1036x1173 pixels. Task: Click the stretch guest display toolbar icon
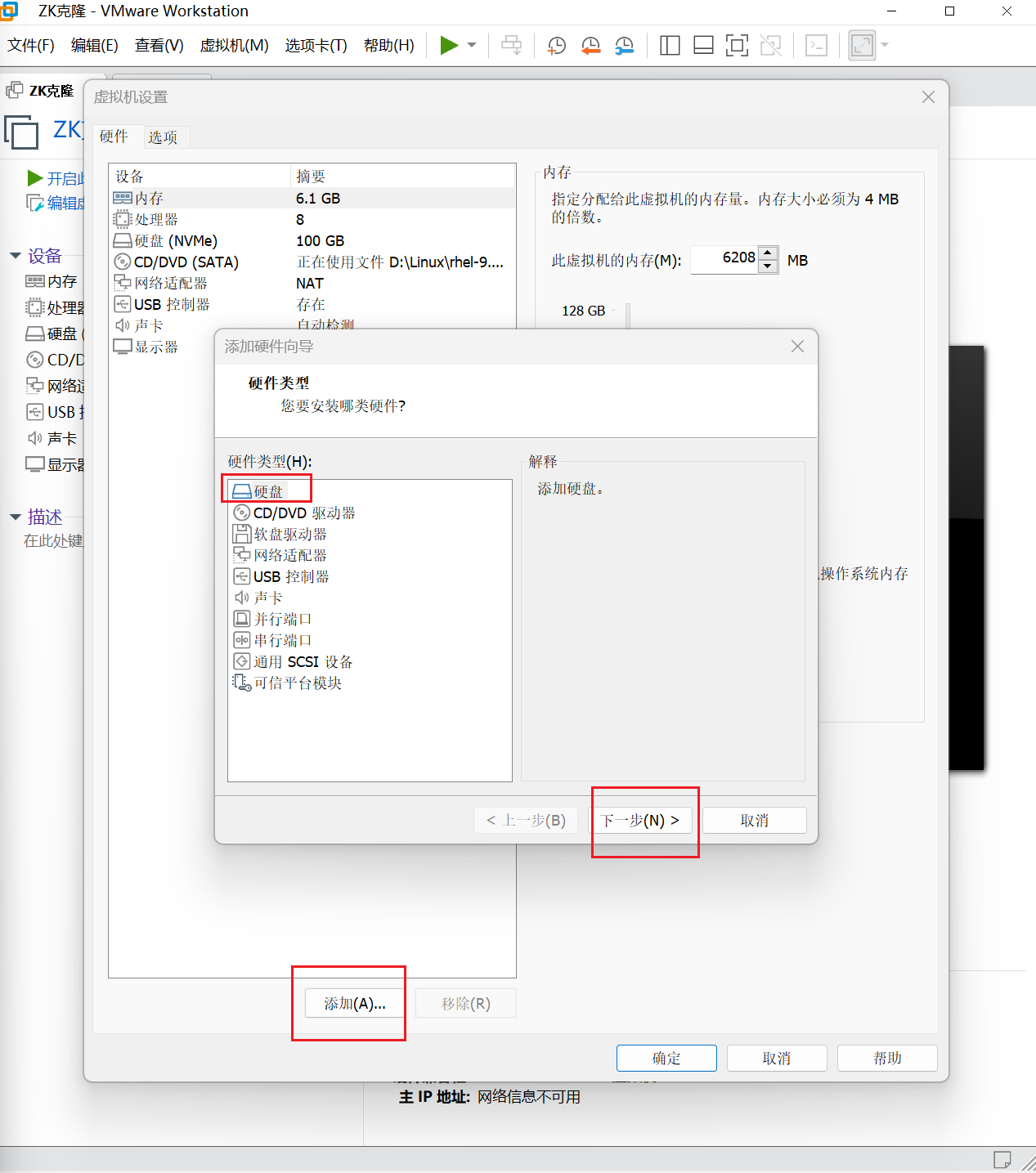862,45
